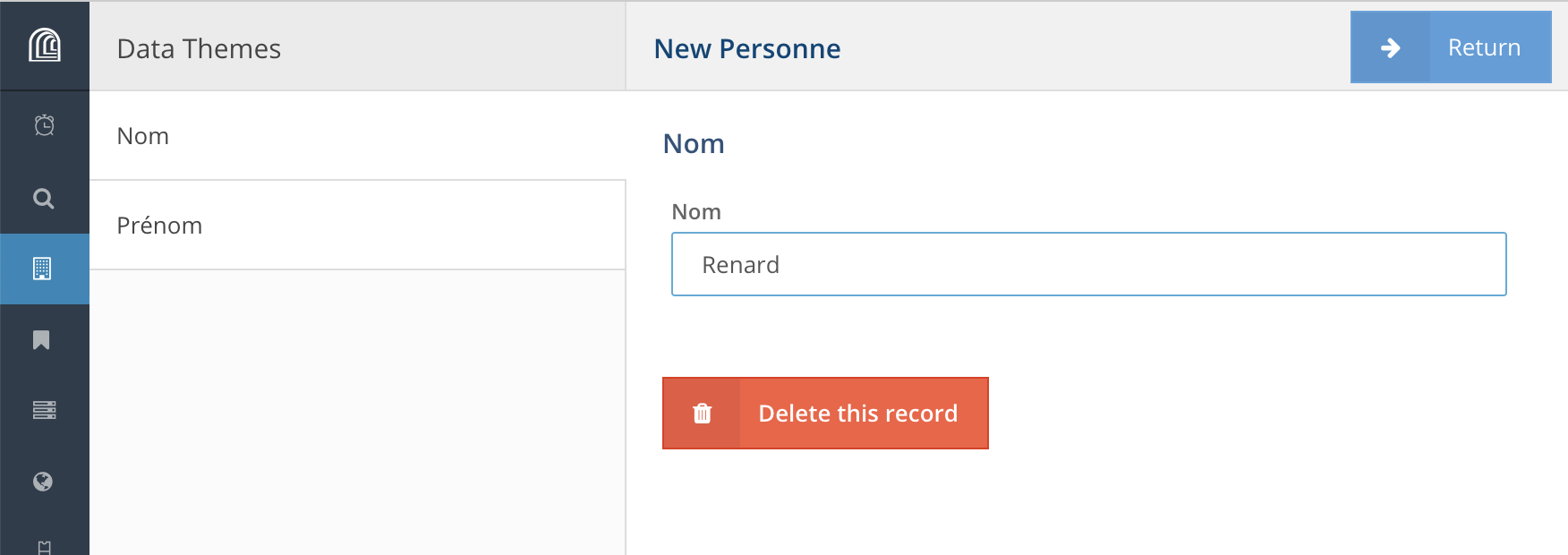Screen dimensions: 1568x555
Task: Open the alarm clock sidebar icon
Action: [x=44, y=125]
